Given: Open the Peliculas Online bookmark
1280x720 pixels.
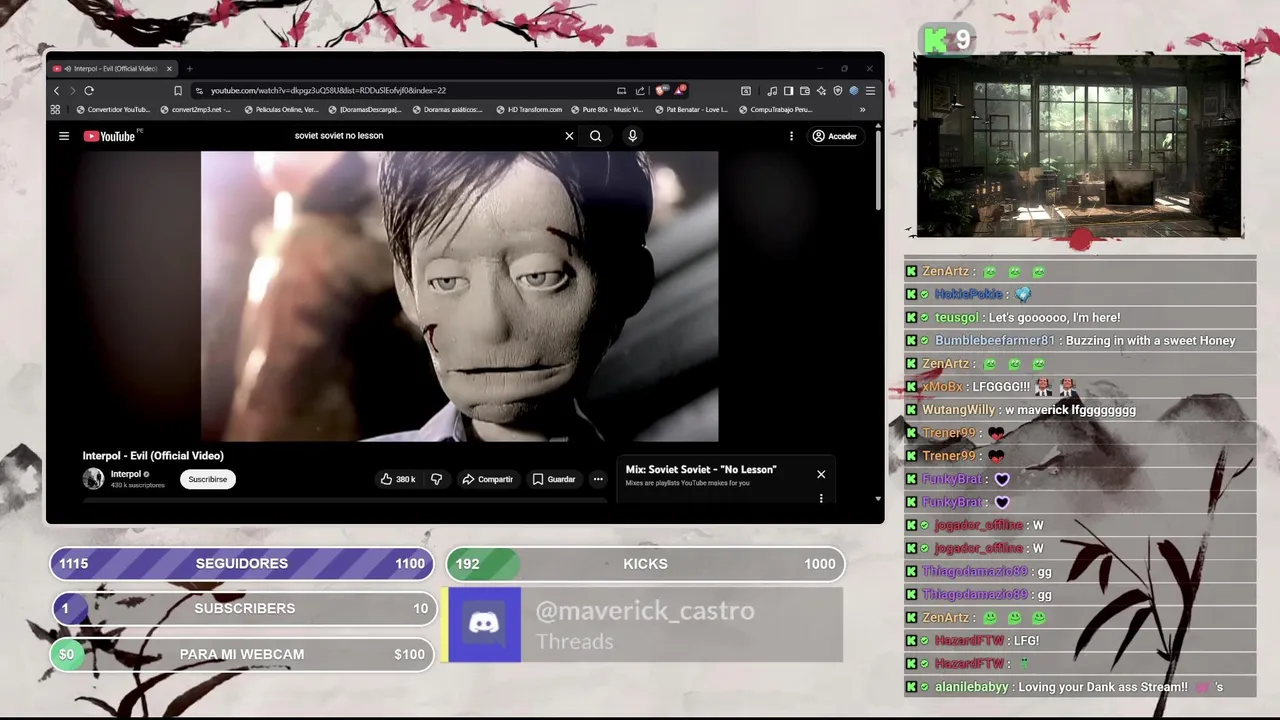Looking at the screenshot, I should click(281, 110).
